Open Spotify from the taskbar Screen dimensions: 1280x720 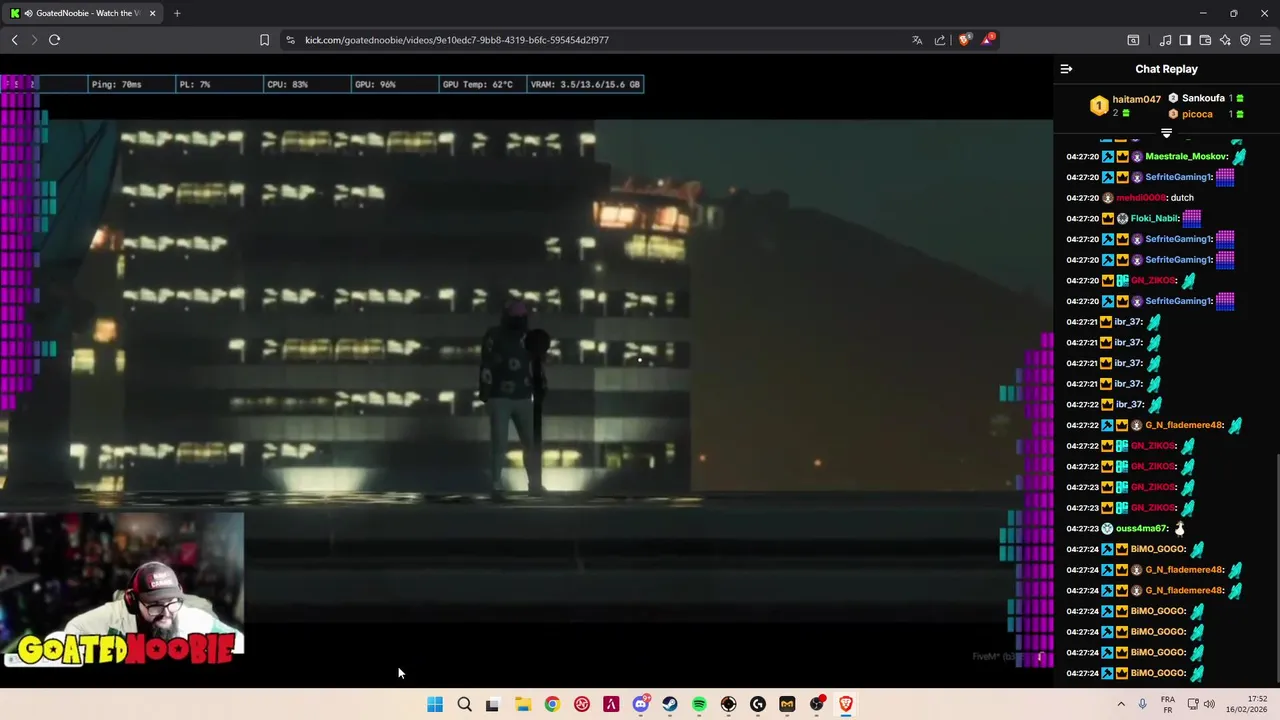[x=699, y=704]
